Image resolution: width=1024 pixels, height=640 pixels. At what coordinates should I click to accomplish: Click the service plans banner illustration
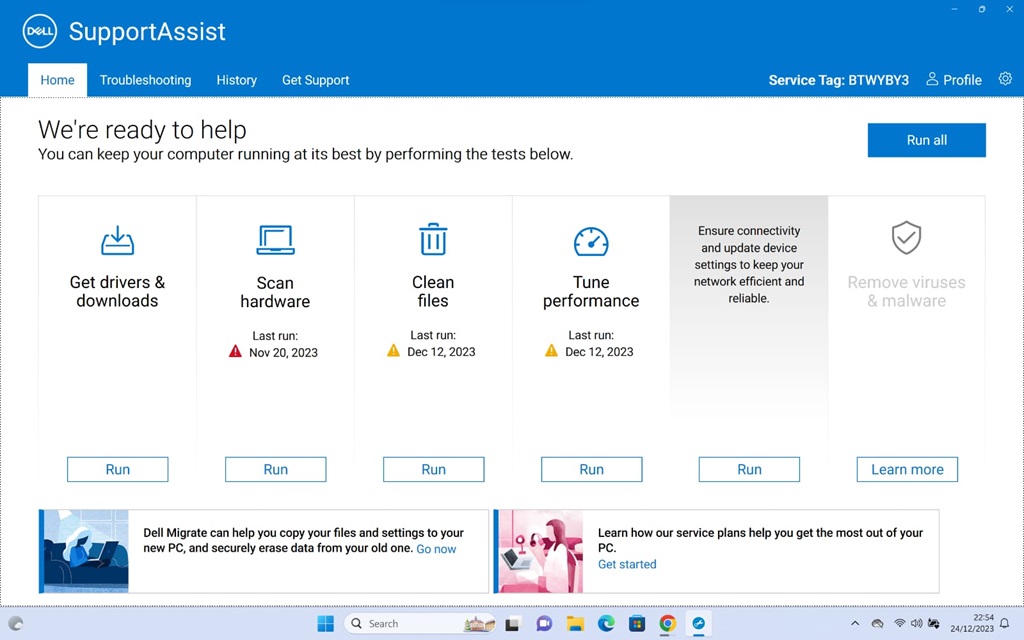pyautogui.click(x=540, y=551)
